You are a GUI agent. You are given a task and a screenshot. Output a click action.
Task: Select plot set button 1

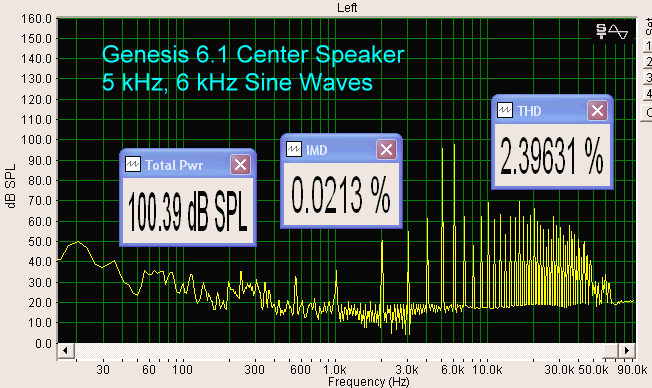pyautogui.click(x=648, y=46)
